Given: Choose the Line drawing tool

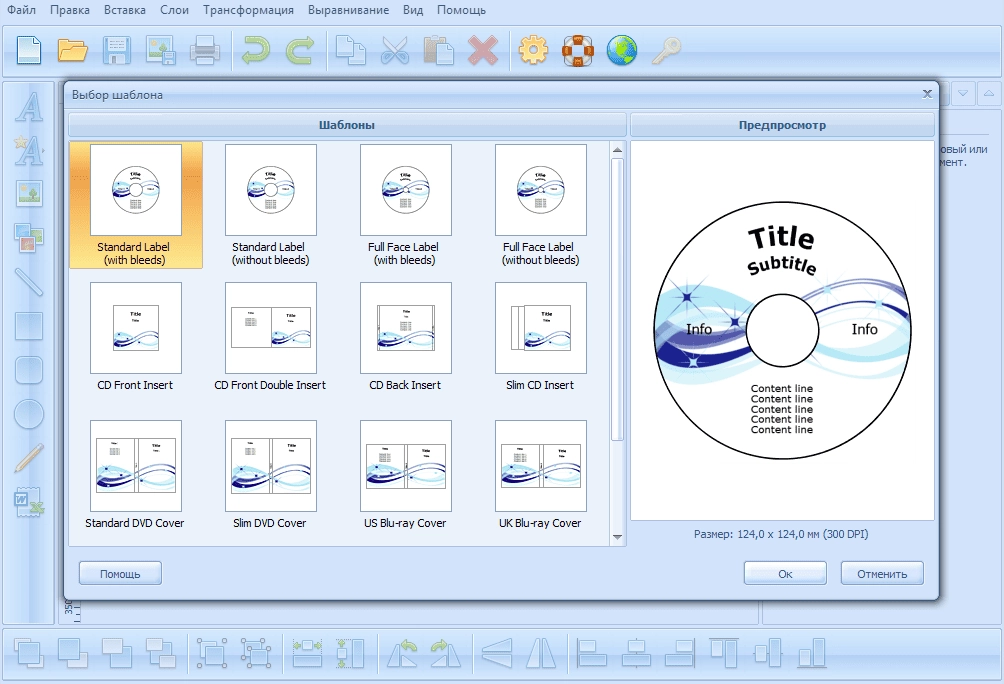Looking at the screenshot, I should (29, 282).
